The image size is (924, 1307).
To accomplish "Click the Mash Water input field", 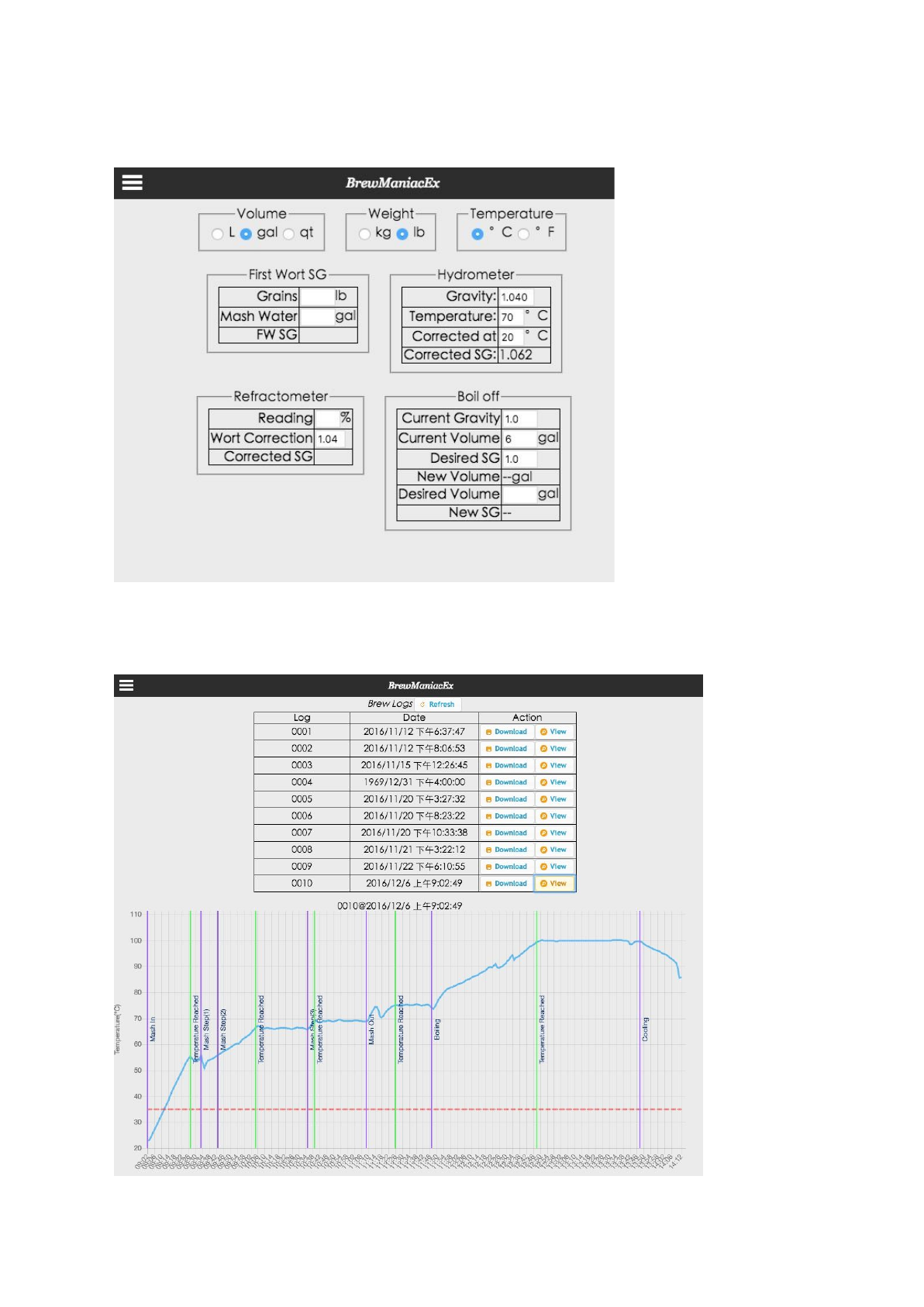I will (316, 316).
